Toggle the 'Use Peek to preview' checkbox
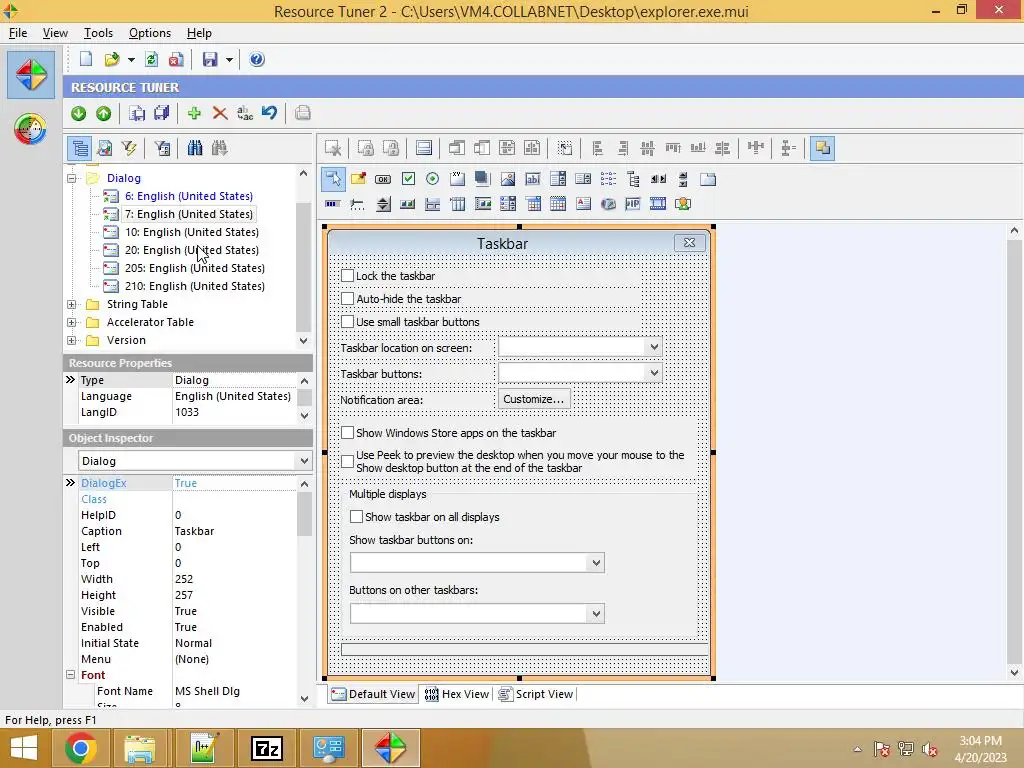The image size is (1024, 768). (347, 462)
